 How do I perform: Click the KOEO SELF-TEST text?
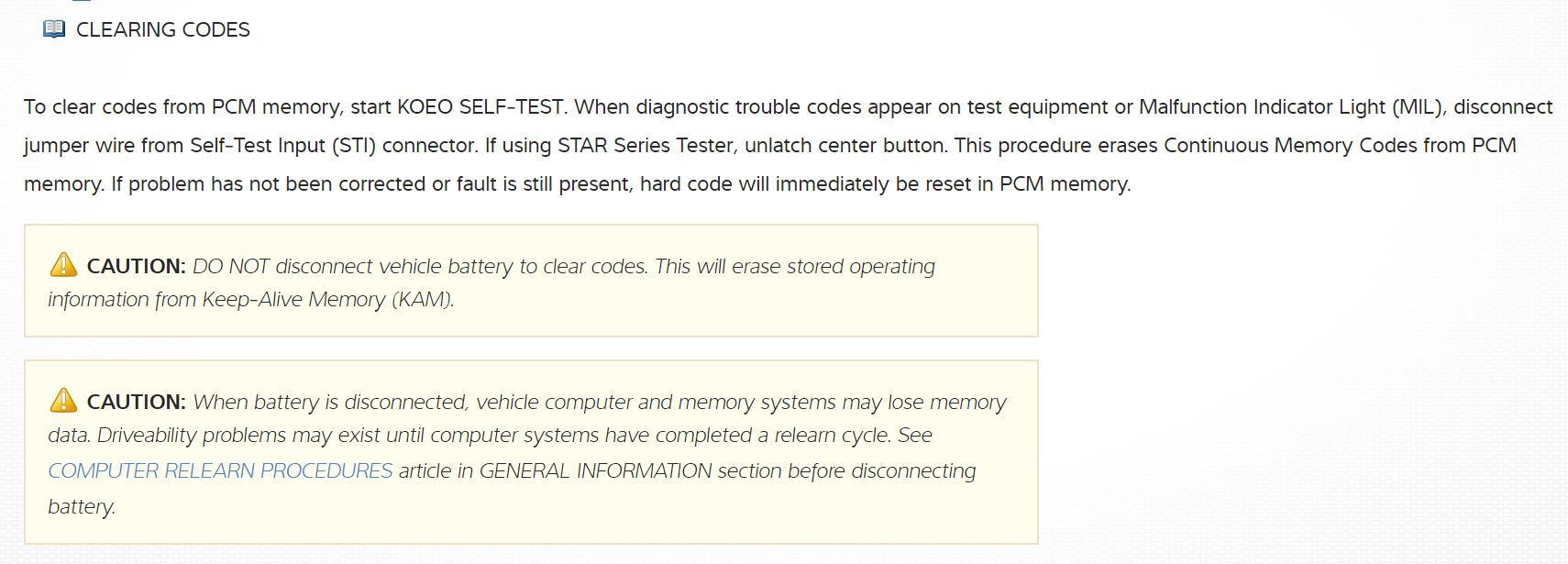(480, 107)
